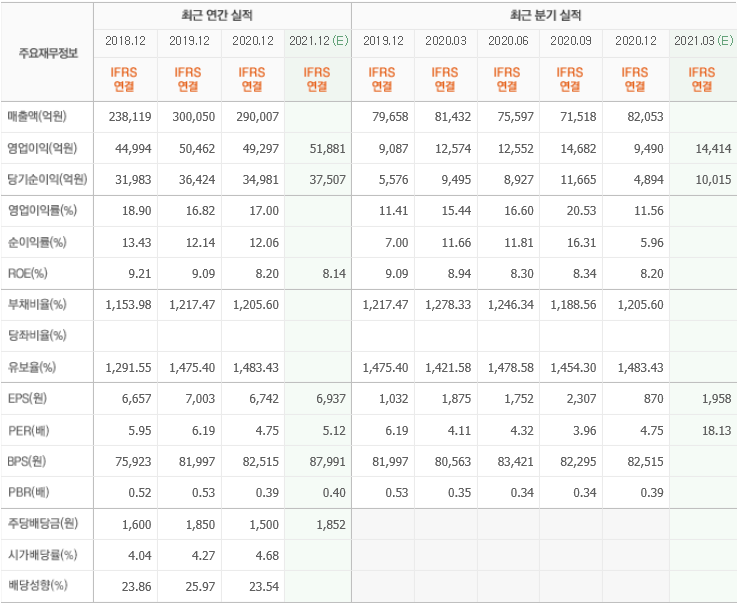Click operating profit value 14,682

578,149
